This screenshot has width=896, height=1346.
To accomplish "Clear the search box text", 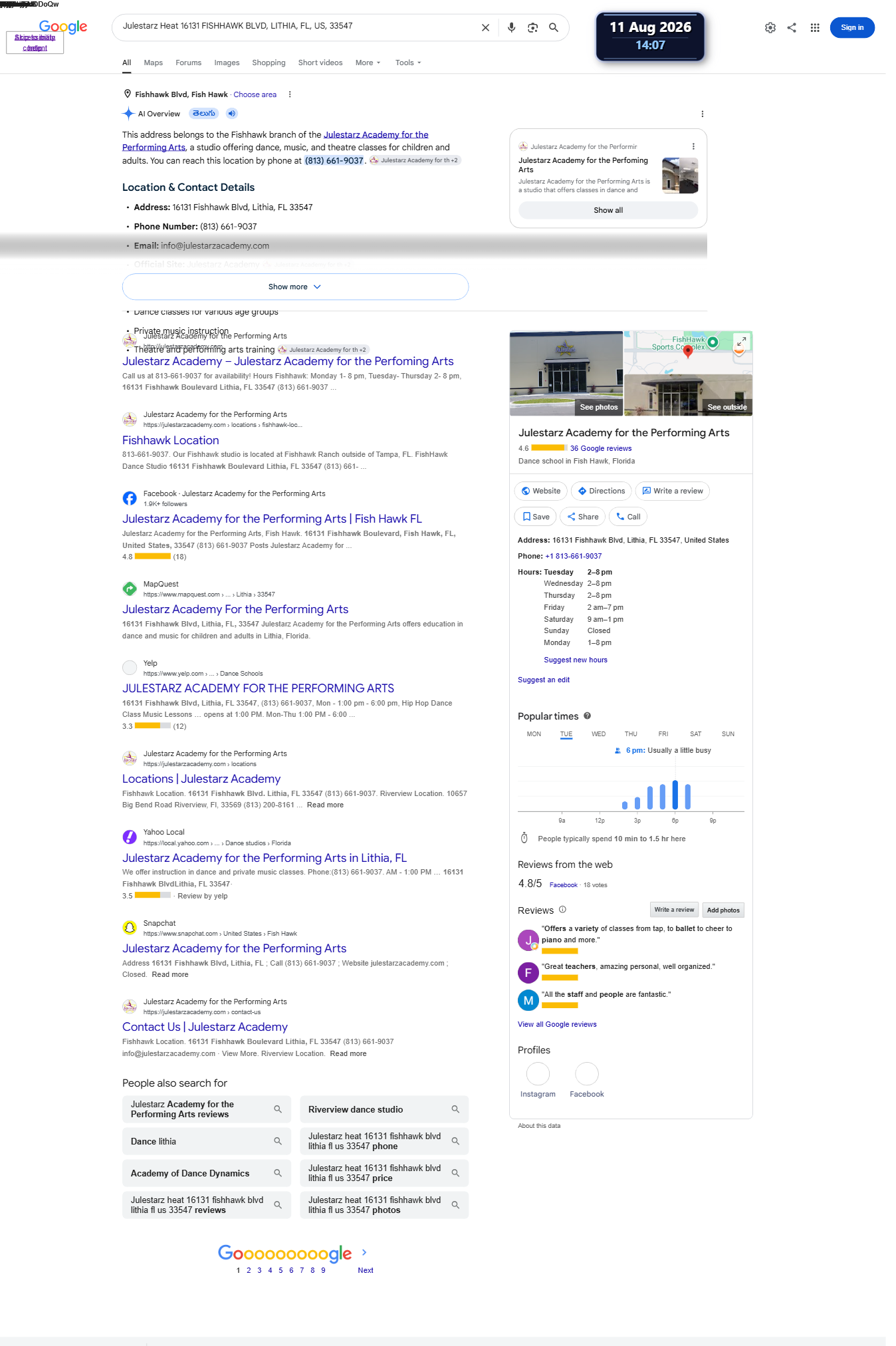I will pos(485,28).
